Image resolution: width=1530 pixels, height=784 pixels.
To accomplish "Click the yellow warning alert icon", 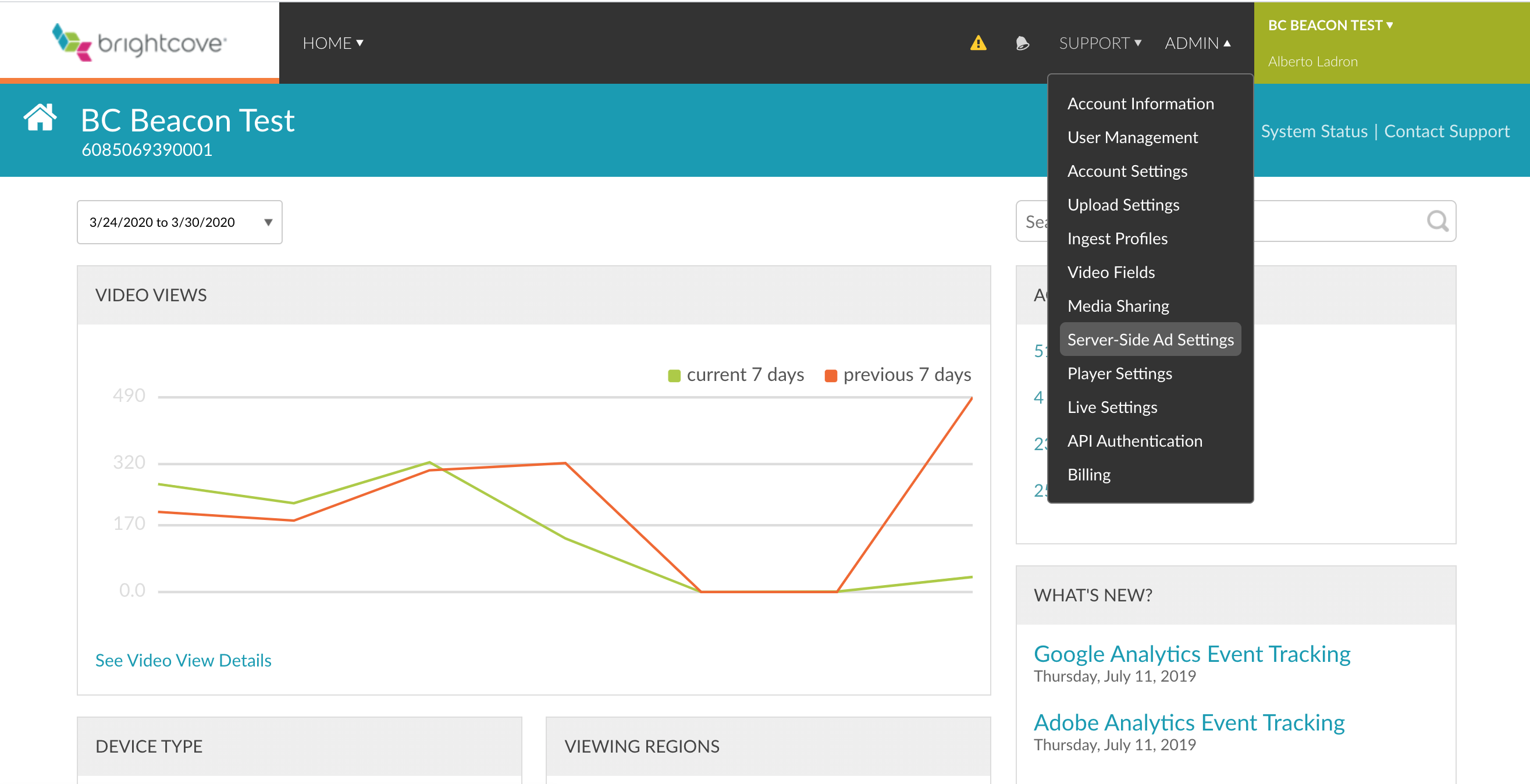I will pos(979,43).
